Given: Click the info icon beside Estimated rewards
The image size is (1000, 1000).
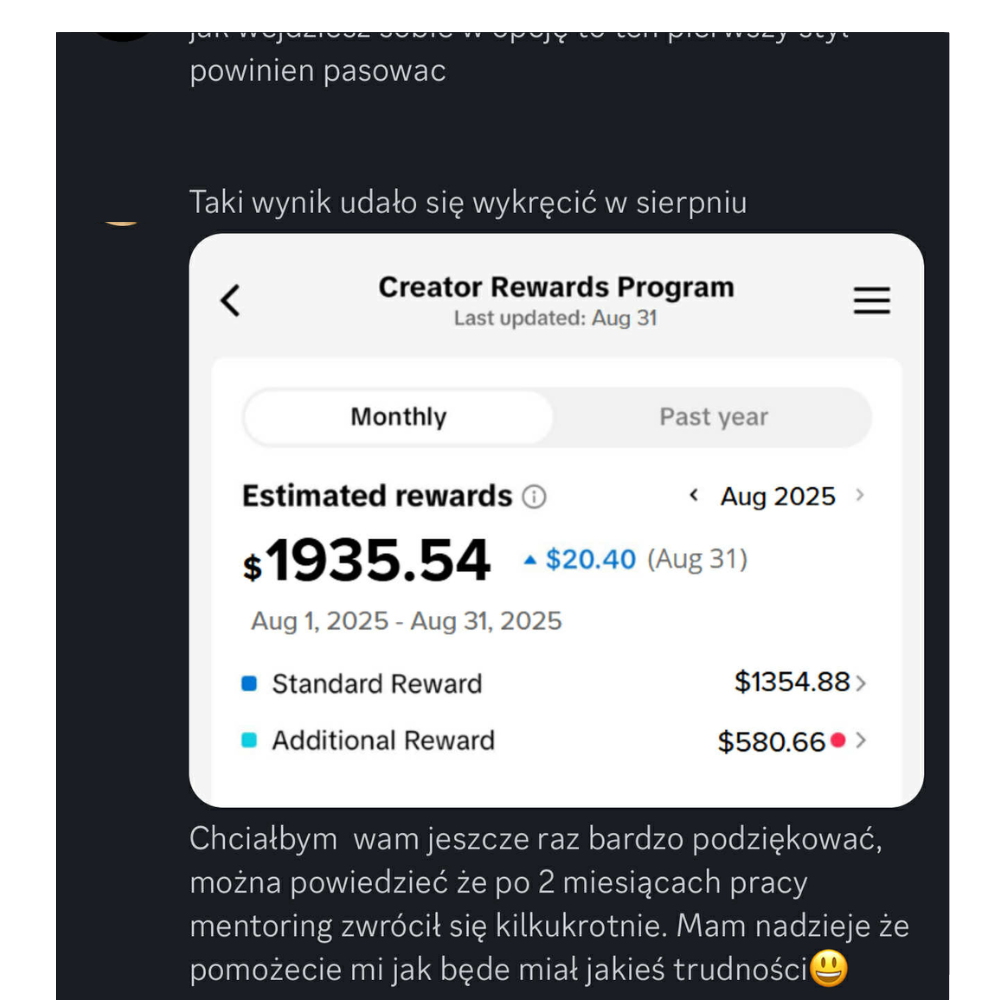Looking at the screenshot, I should pyautogui.click(x=535, y=497).
